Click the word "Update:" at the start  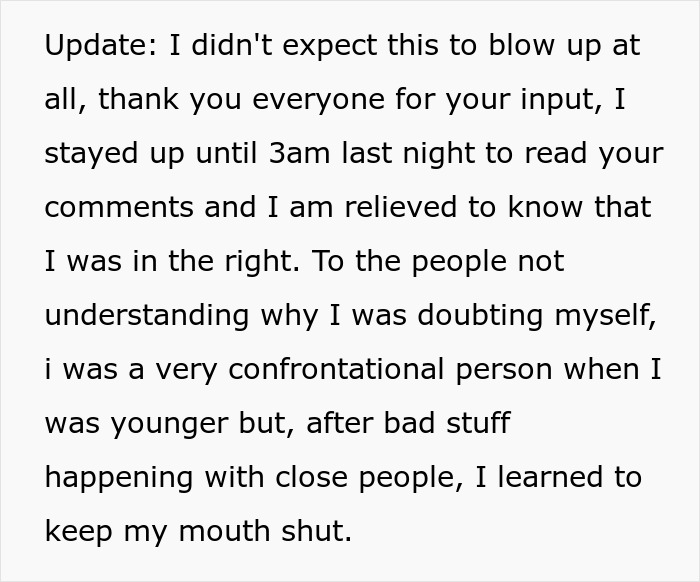coord(98,46)
